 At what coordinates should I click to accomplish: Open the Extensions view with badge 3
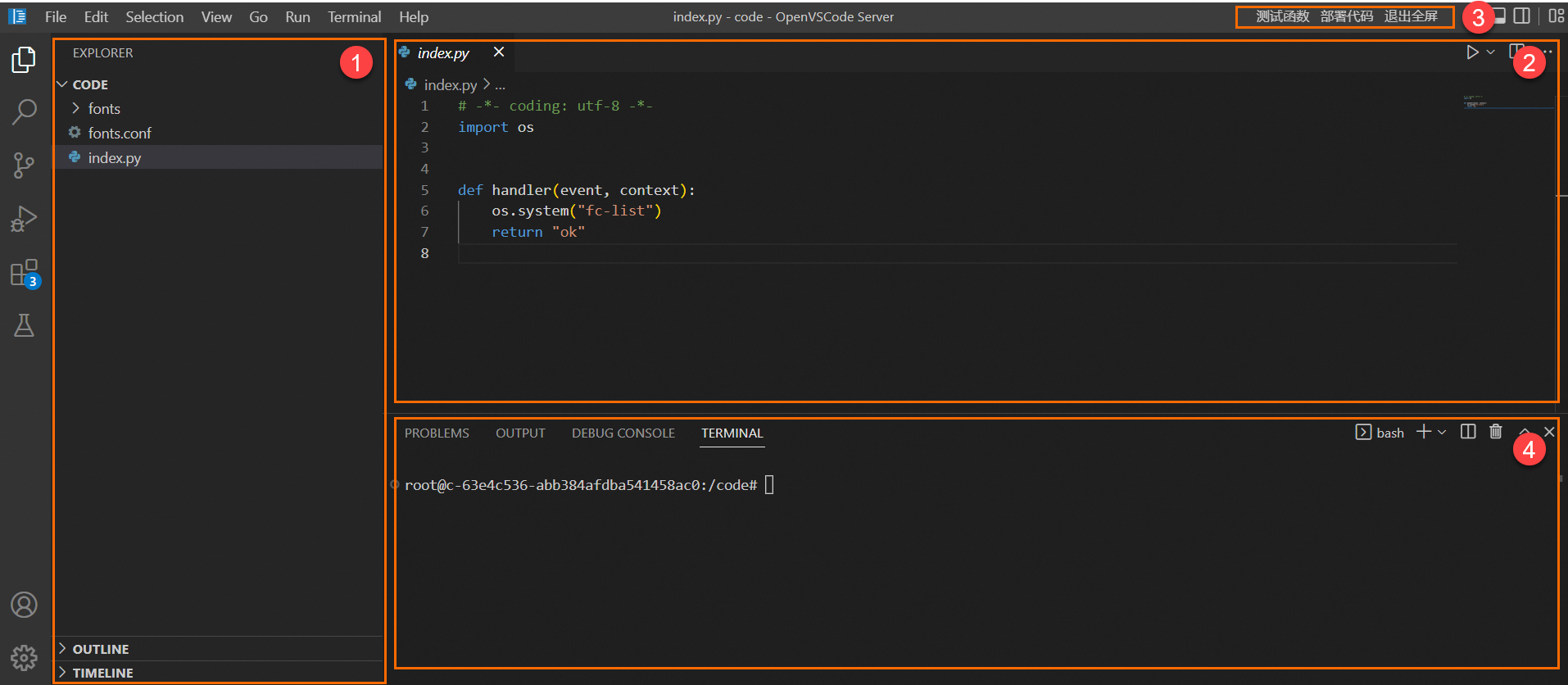(x=24, y=273)
